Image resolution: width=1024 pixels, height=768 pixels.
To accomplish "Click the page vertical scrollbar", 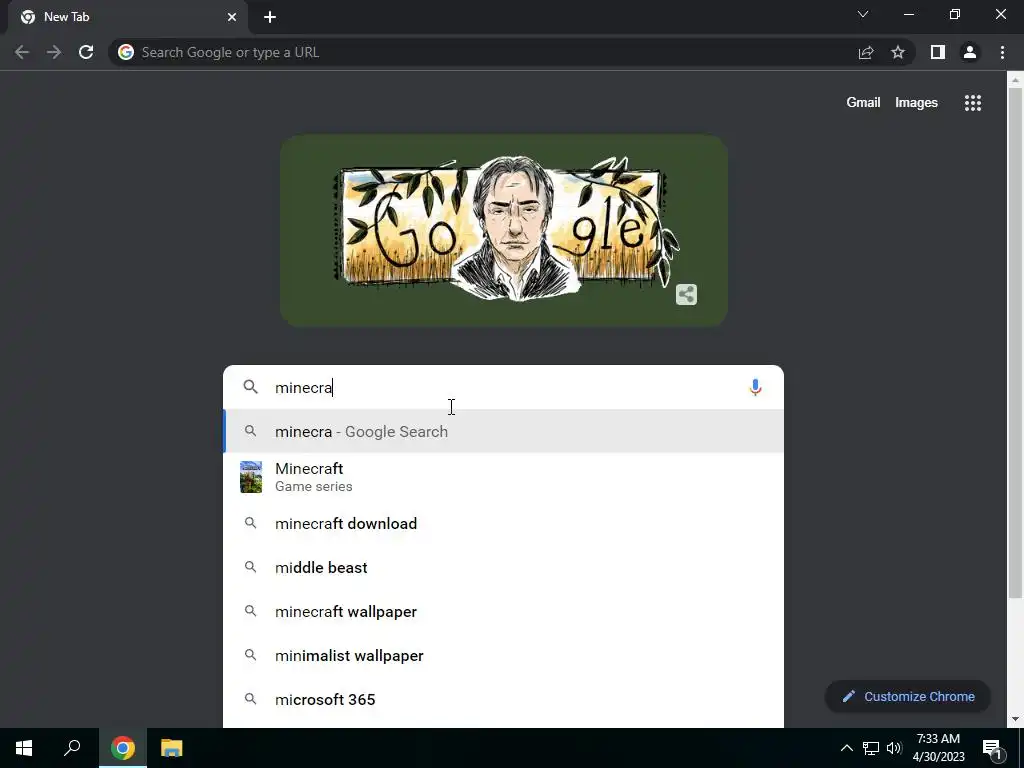I will point(1015,342).
